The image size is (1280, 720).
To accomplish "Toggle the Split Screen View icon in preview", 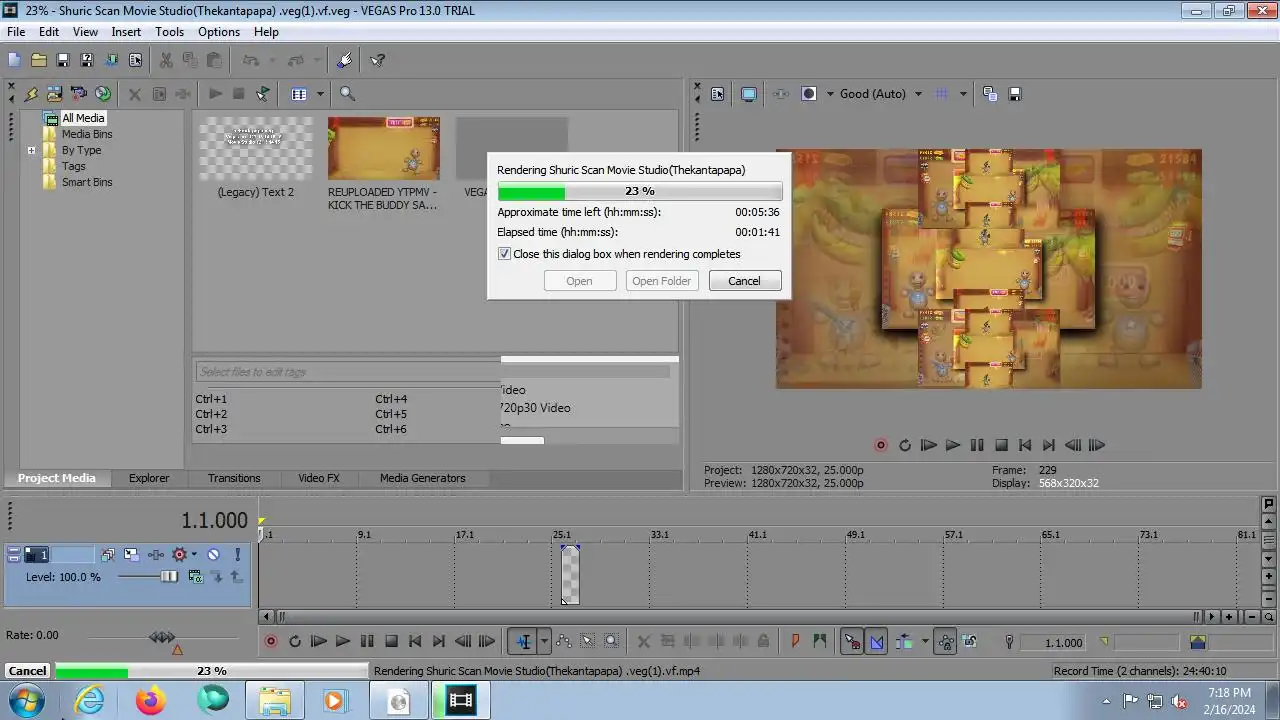I will tap(809, 94).
